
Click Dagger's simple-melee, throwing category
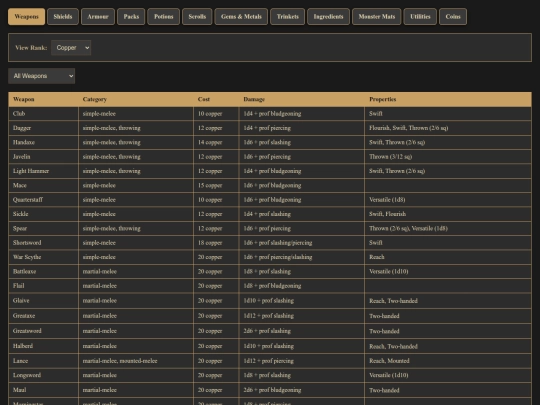pyautogui.click(x=111, y=128)
